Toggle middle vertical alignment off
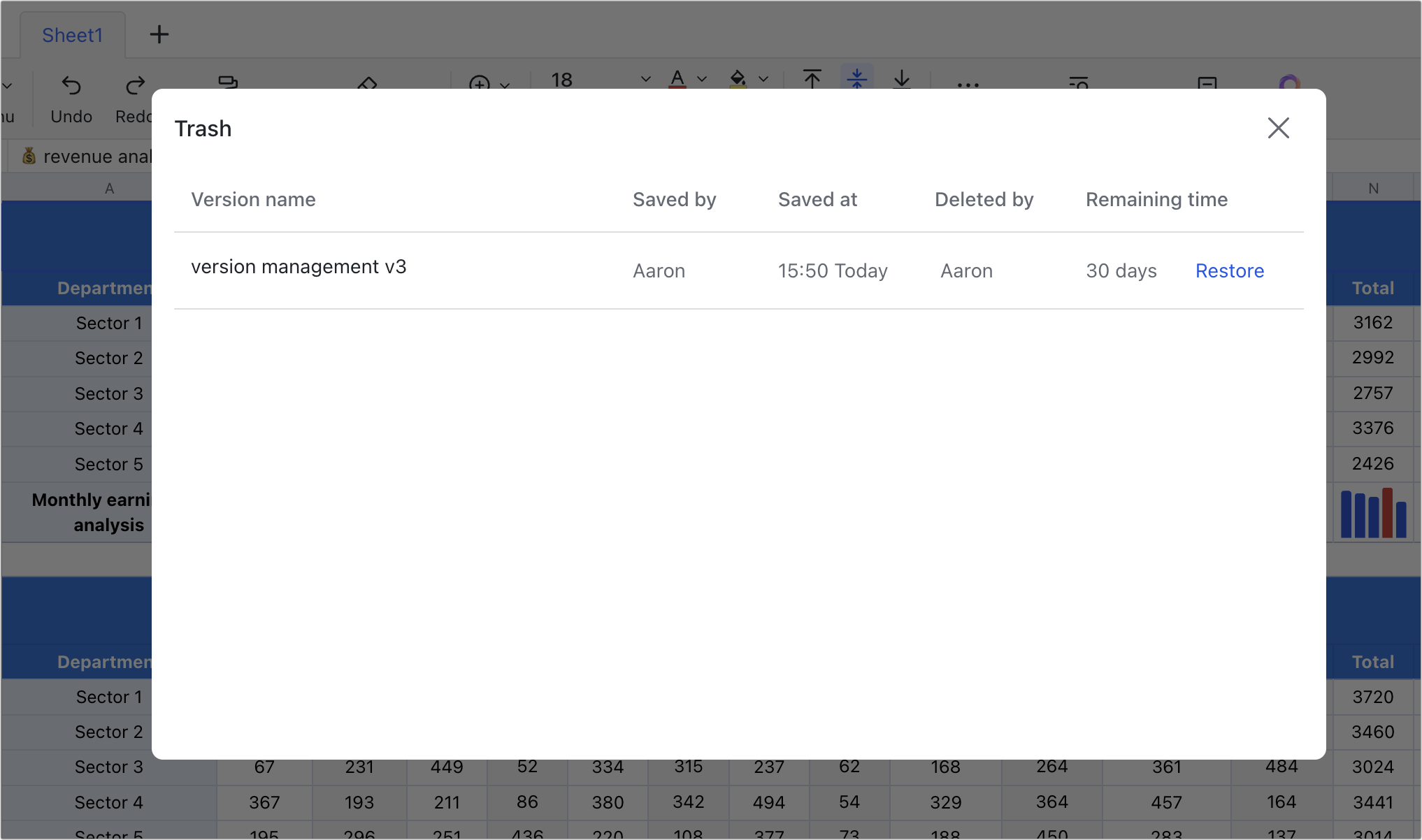This screenshot has width=1422, height=840. coord(856,79)
